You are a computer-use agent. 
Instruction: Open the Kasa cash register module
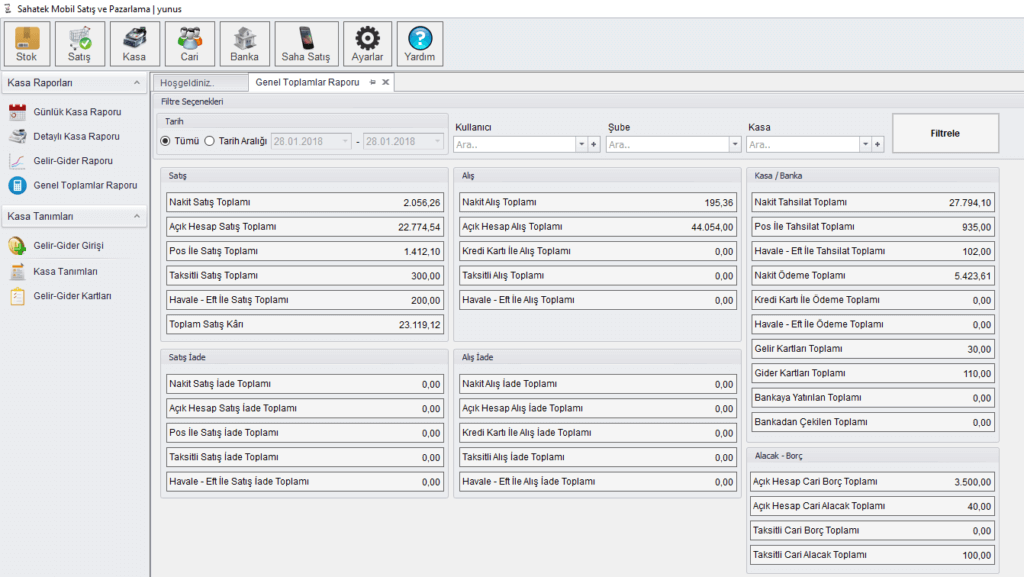134,43
